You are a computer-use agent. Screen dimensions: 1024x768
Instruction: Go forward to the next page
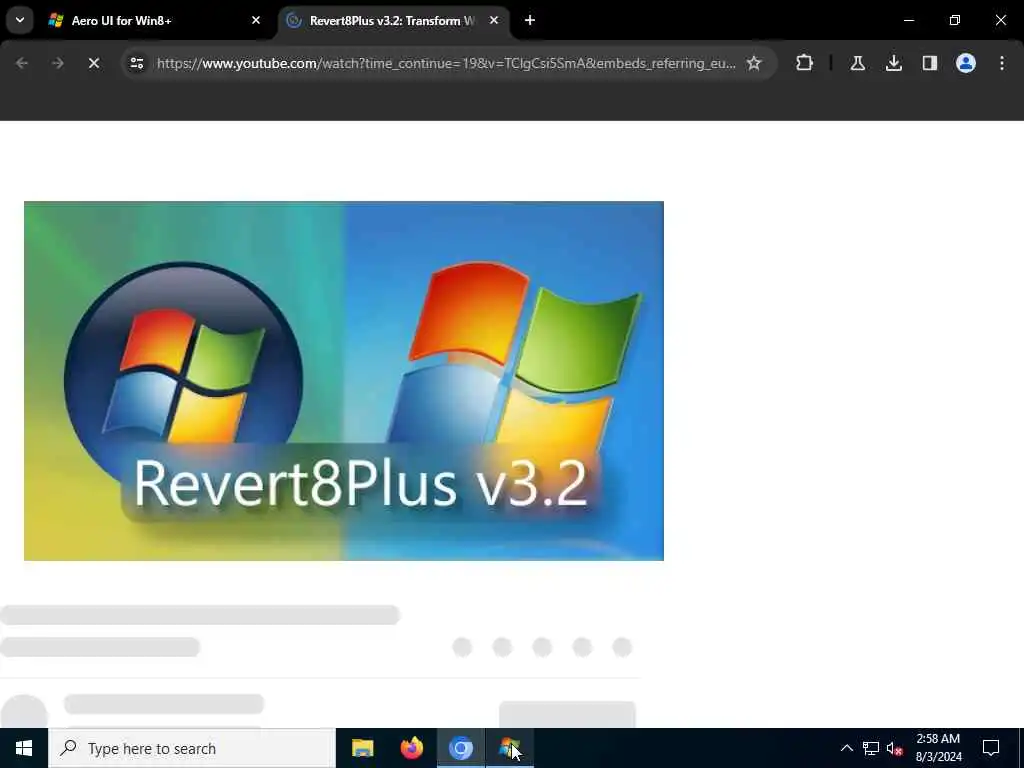tap(57, 63)
